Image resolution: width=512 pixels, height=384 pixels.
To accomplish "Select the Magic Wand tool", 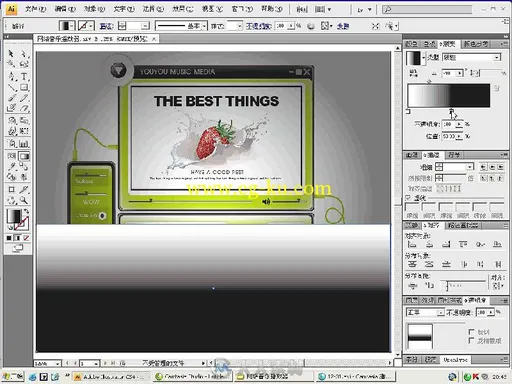I will pyautogui.click(x=11, y=64).
